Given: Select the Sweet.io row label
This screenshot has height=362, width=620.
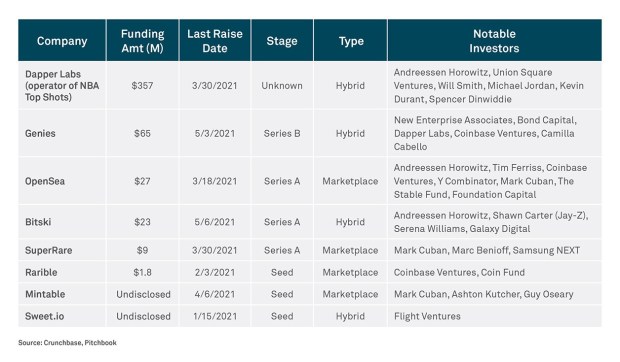Looking at the screenshot, I should click(x=44, y=316).
